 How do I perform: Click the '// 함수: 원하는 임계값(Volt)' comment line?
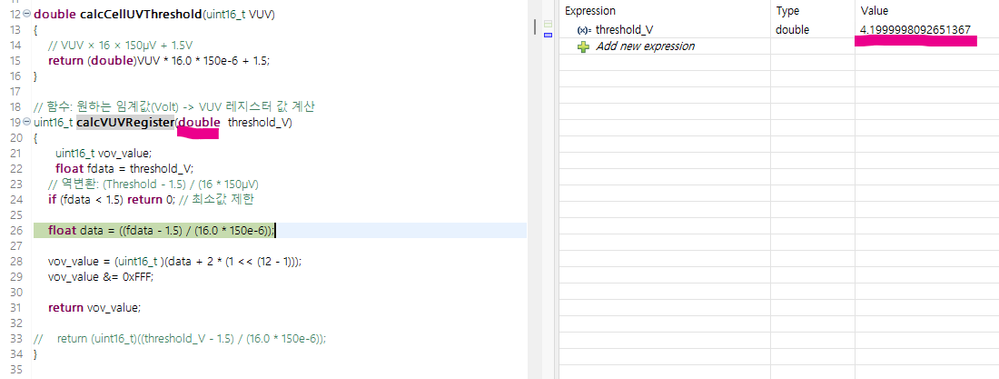(175, 106)
